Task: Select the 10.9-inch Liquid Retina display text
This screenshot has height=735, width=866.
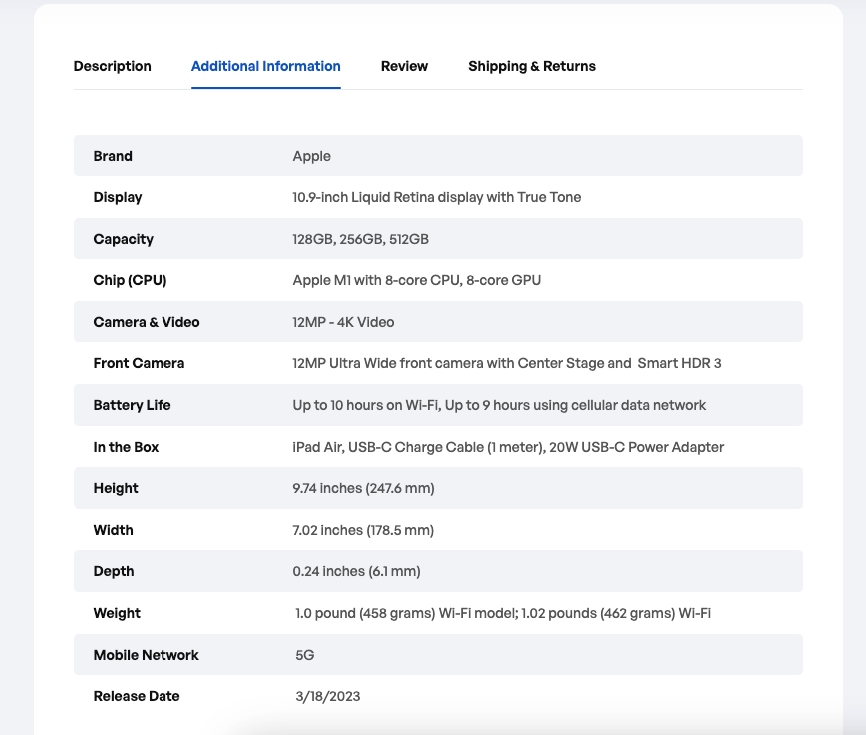Action: 436,197
